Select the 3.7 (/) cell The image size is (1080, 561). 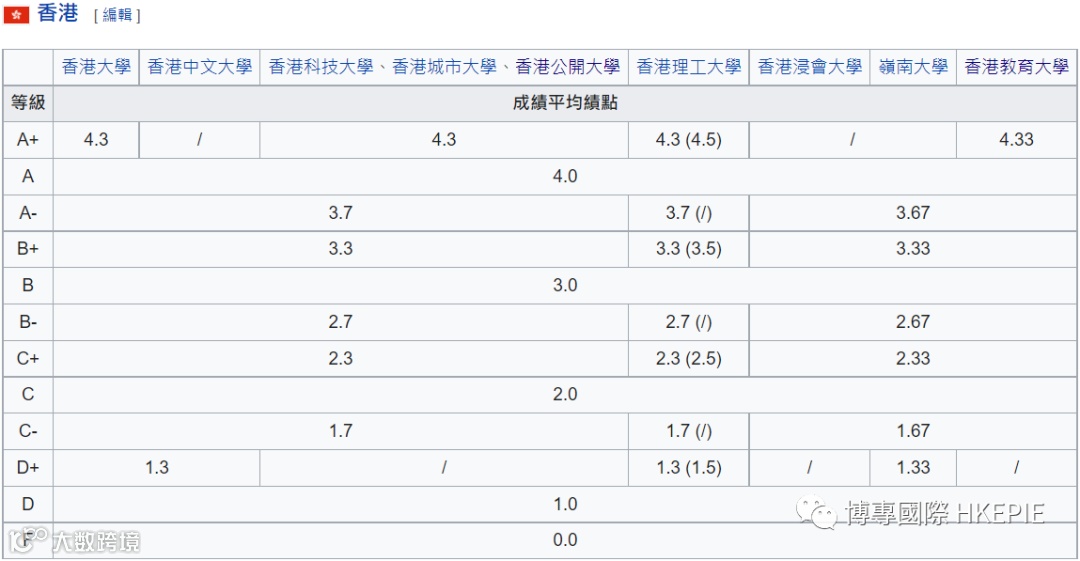point(689,213)
